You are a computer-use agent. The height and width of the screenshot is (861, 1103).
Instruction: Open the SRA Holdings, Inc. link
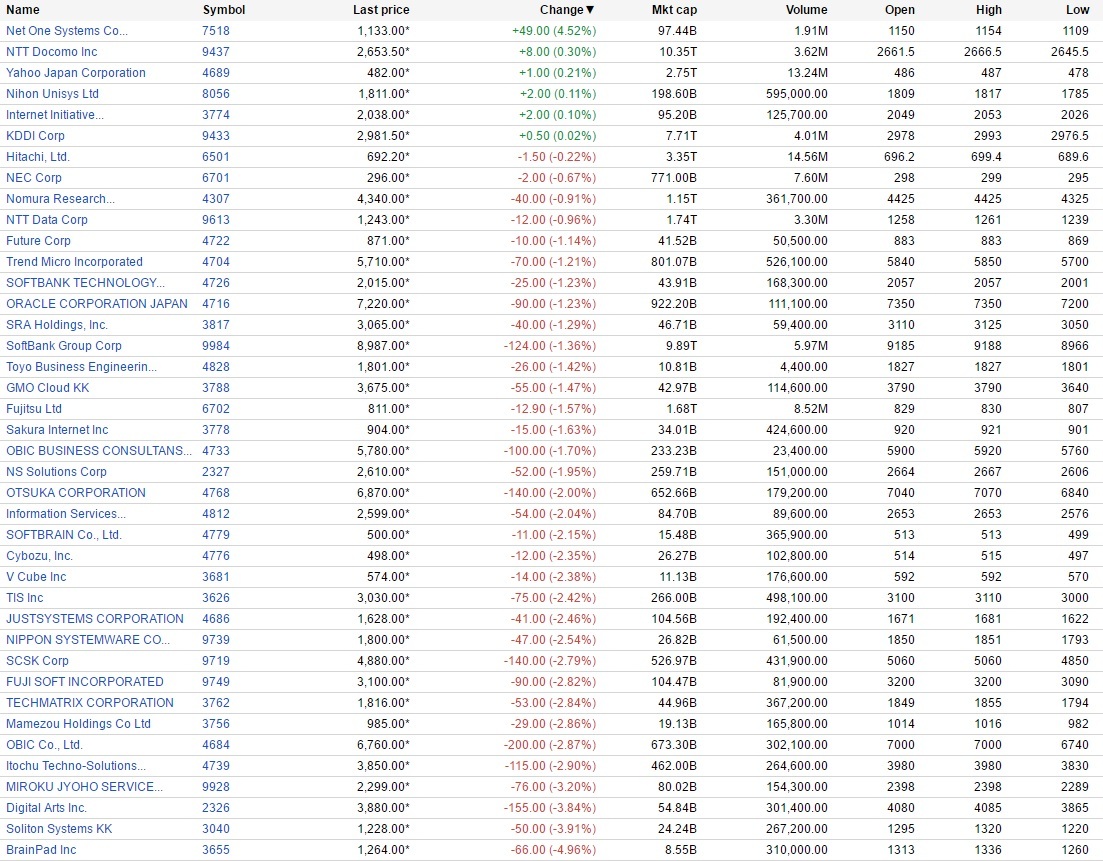click(x=57, y=325)
